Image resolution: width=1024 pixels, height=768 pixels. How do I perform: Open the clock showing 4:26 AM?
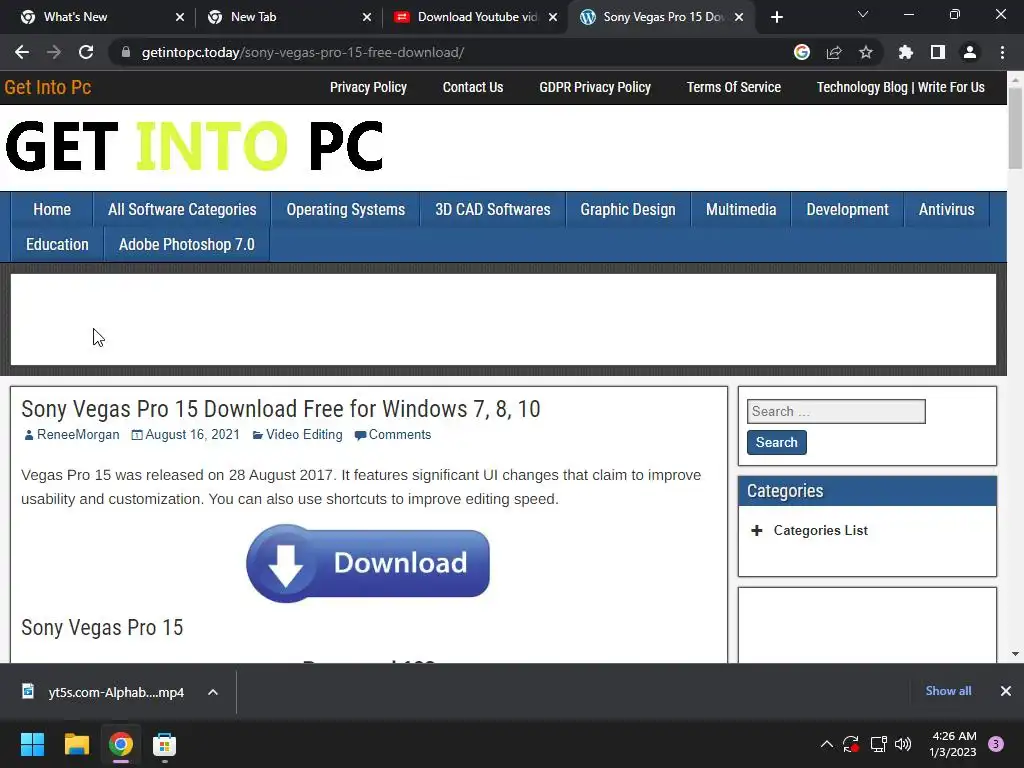(x=953, y=744)
